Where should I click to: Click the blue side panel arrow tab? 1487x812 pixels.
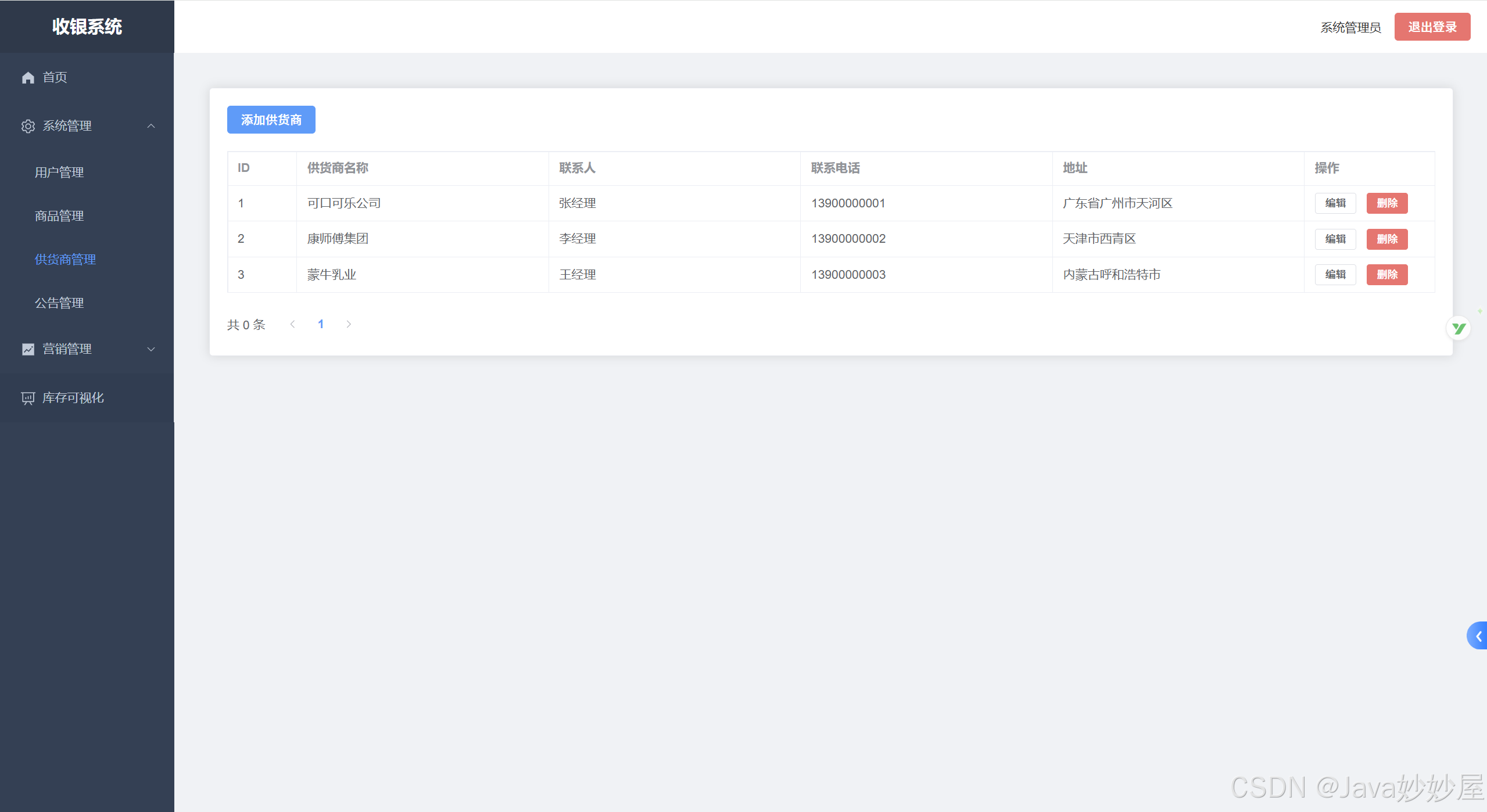pyautogui.click(x=1478, y=636)
